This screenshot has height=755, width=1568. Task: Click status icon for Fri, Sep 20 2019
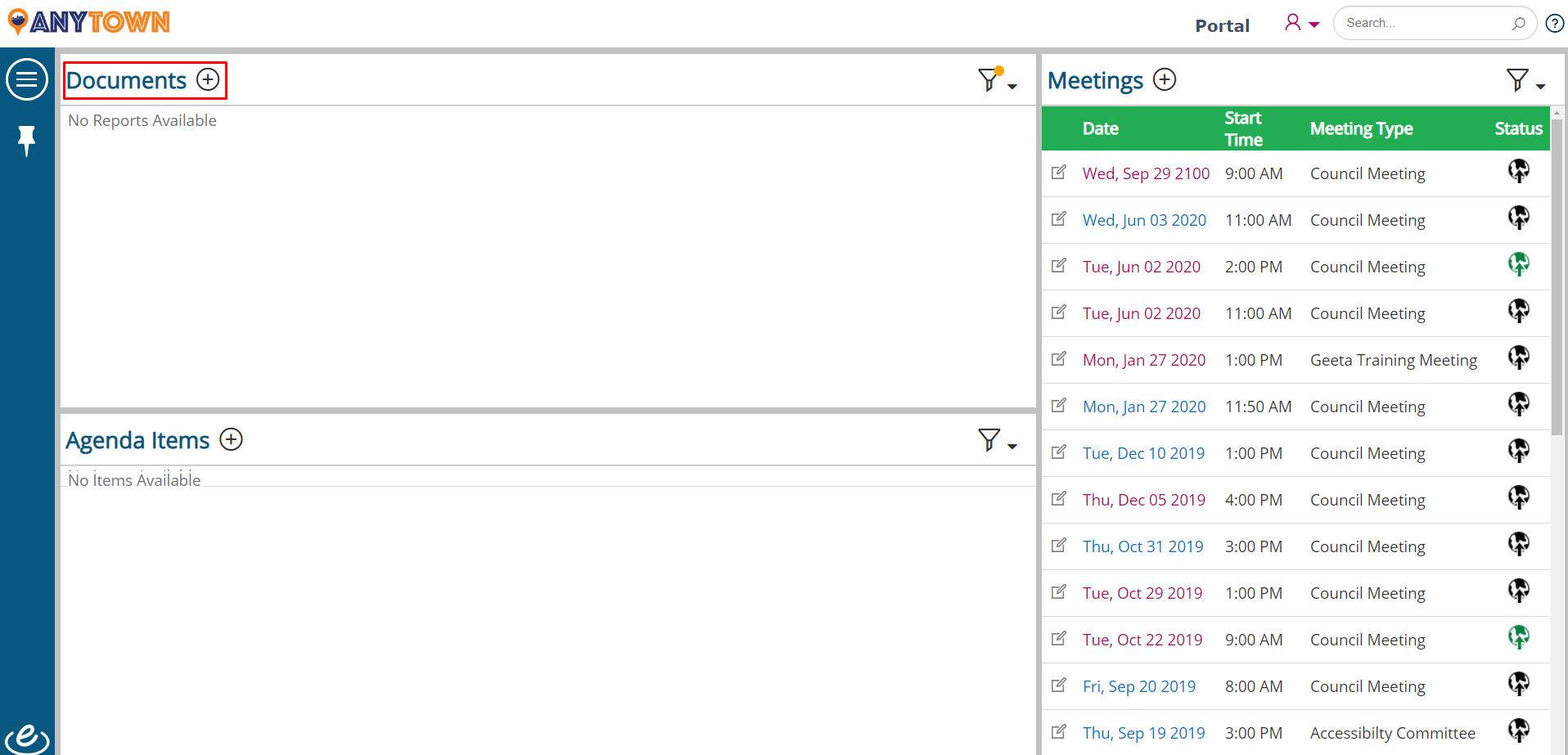1519,684
